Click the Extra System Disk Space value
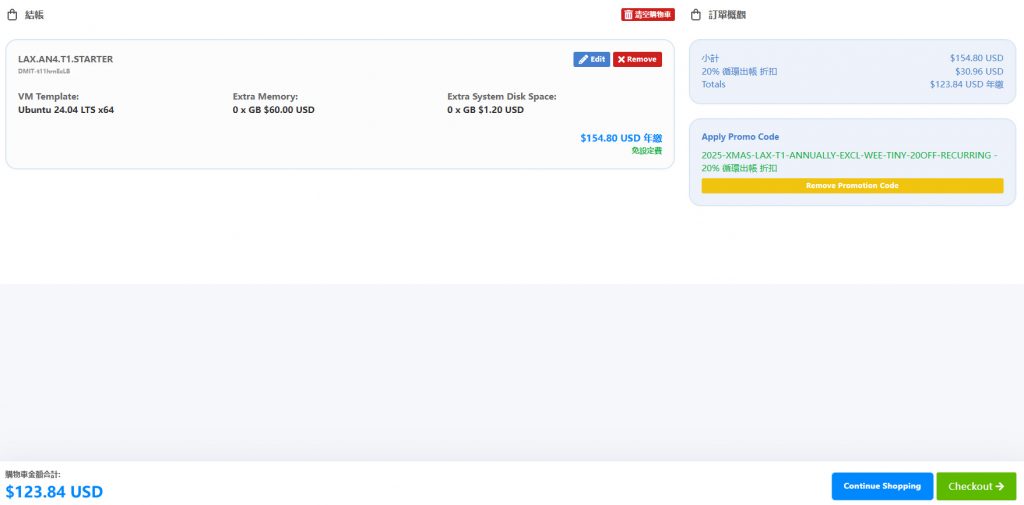 tap(485, 110)
